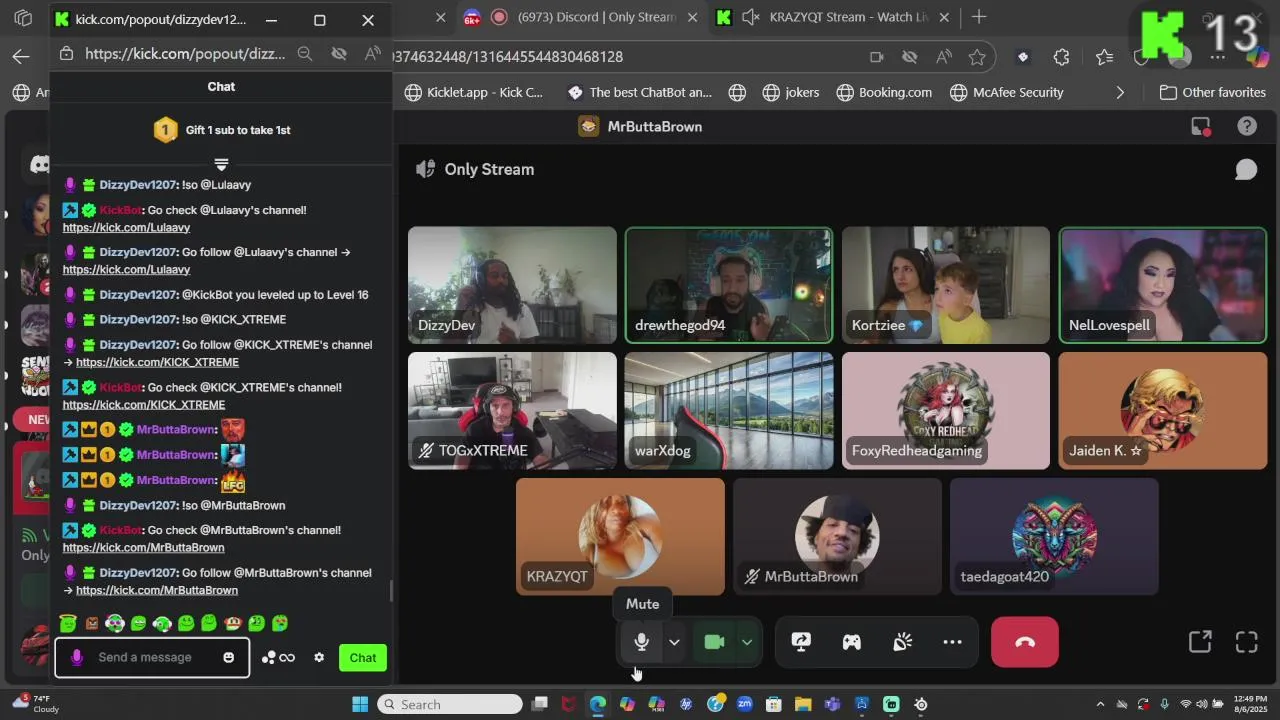Image resolution: width=1280 pixels, height=720 pixels.
Task: Select warXdog video tile
Action: 729,410
